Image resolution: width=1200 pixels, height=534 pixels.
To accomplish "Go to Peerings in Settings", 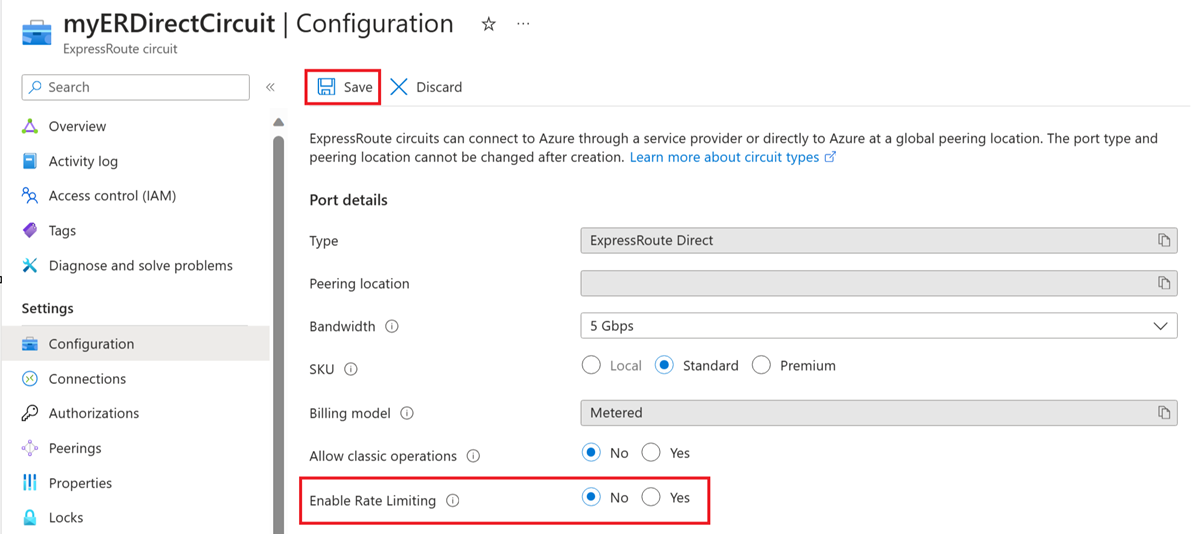I will point(75,448).
